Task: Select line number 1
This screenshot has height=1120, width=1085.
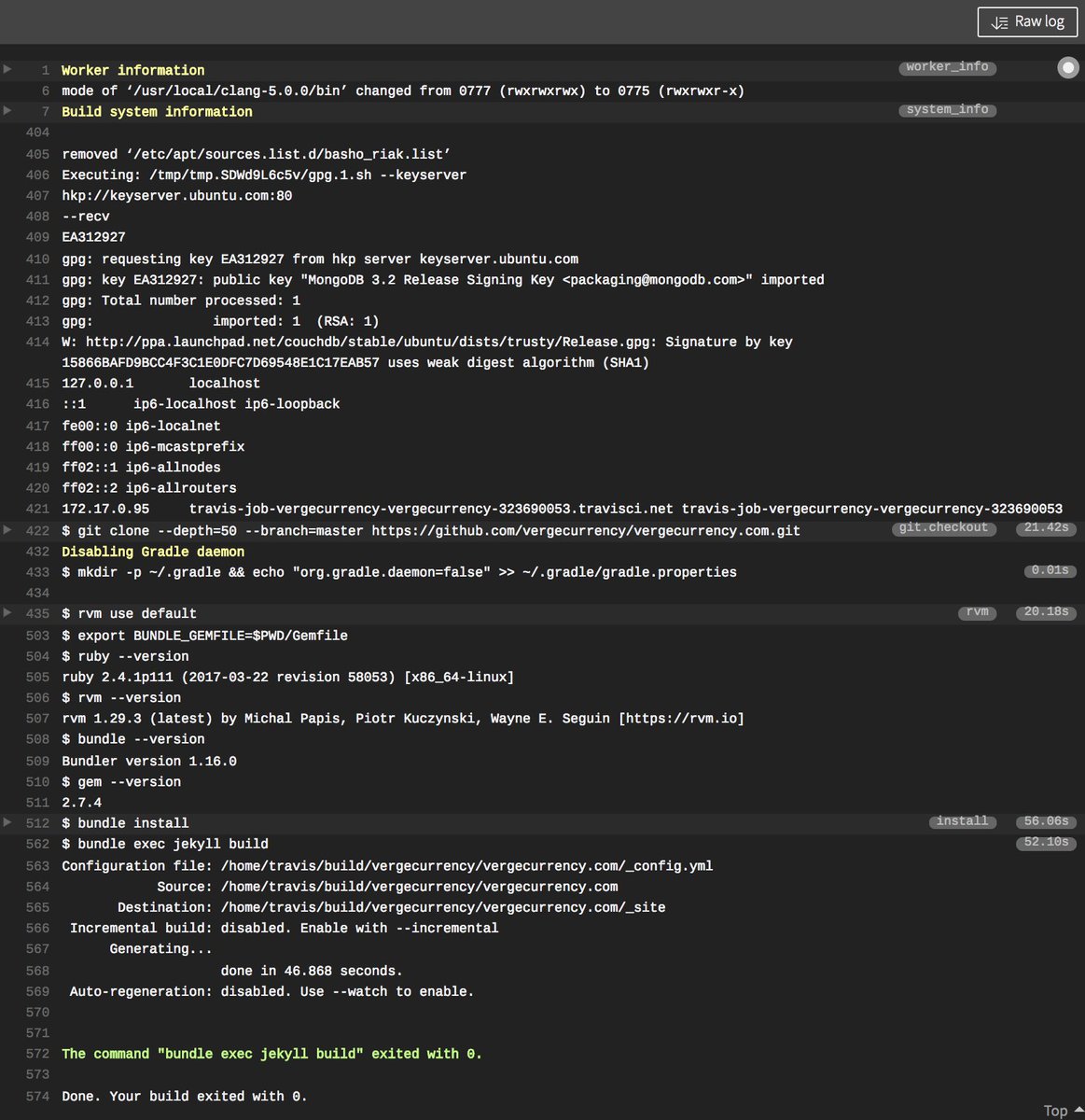Action: tap(45, 70)
